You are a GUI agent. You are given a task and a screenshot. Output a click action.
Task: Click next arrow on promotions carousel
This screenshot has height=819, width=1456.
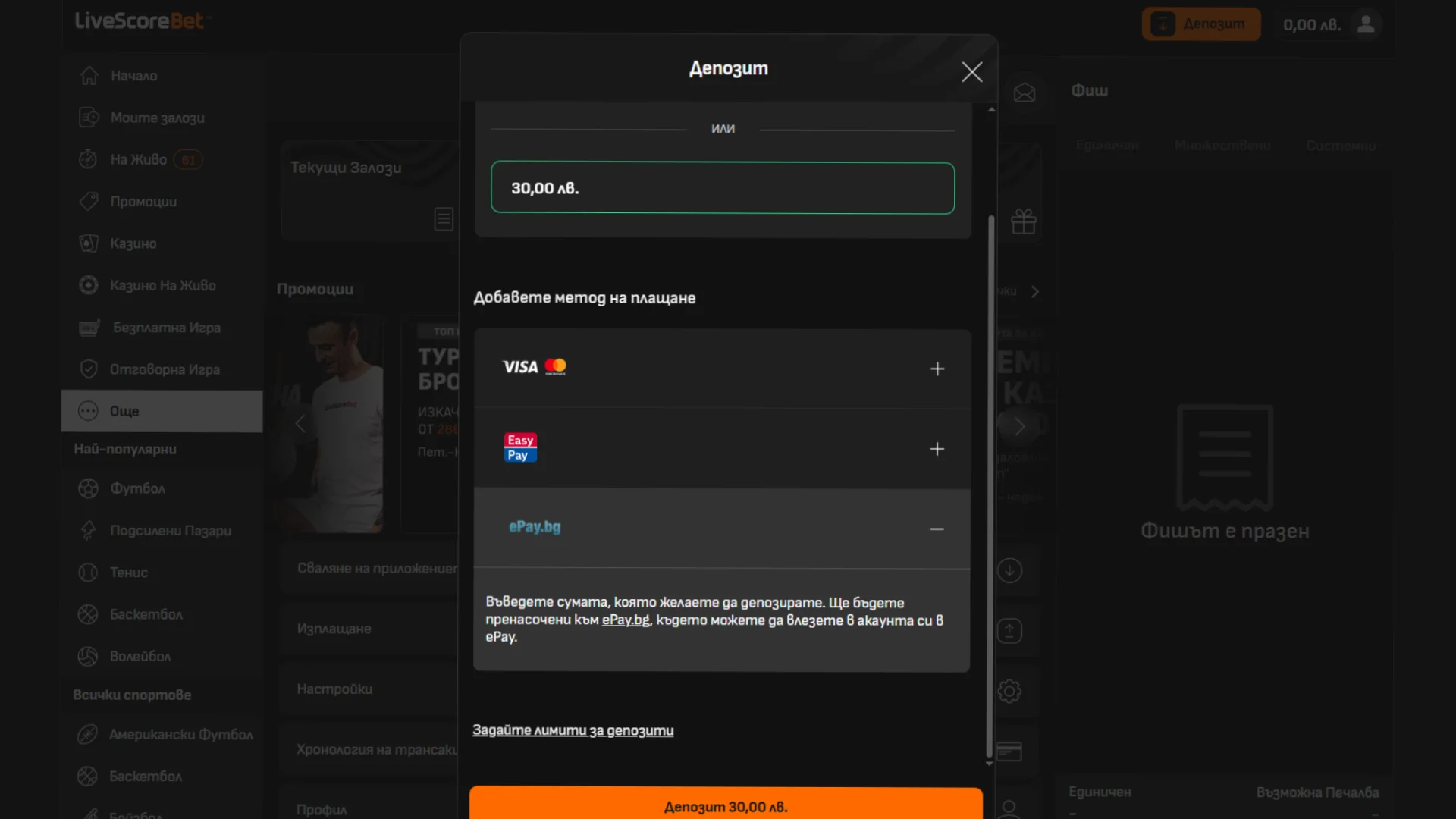[1020, 426]
